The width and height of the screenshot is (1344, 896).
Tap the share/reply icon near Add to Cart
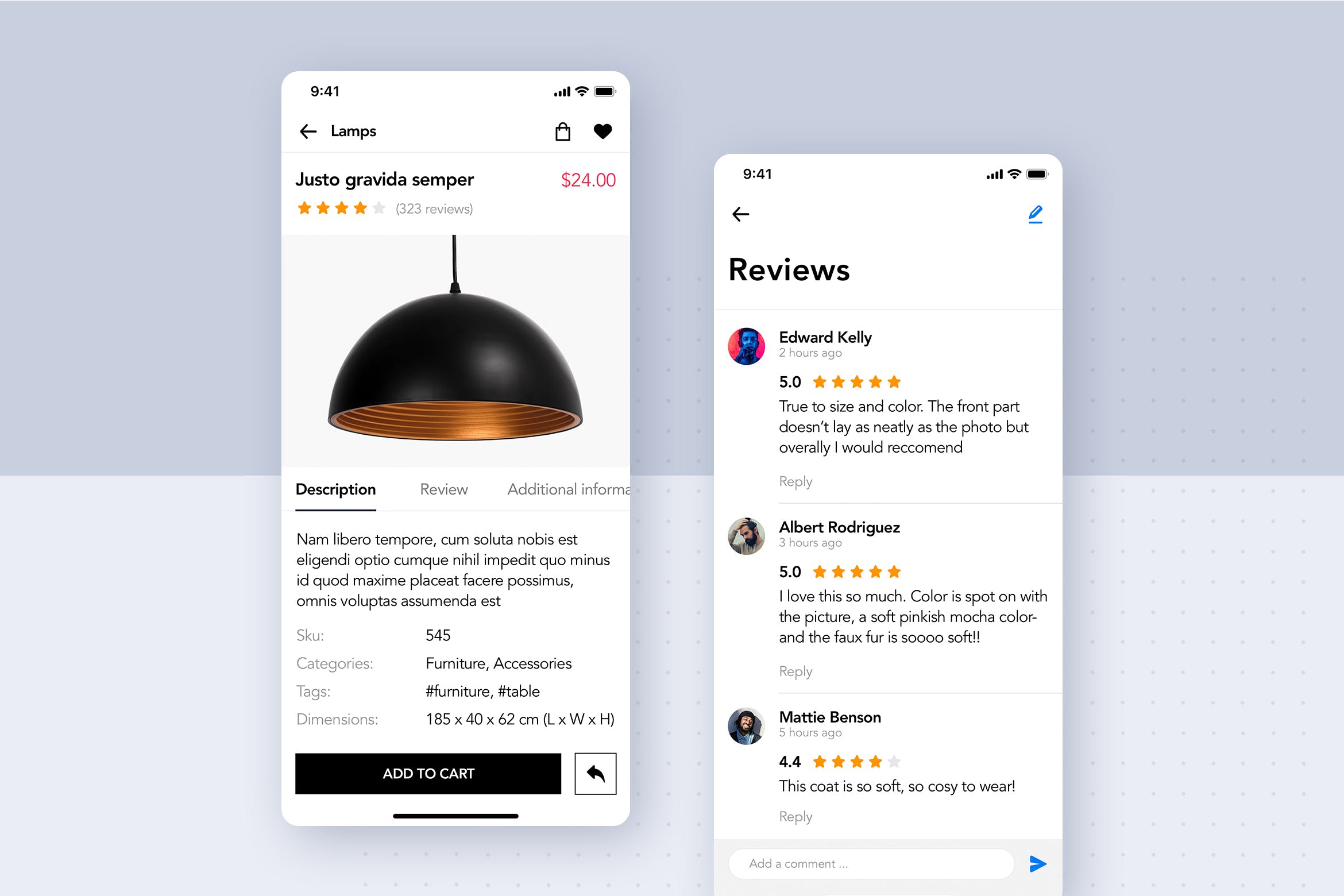click(x=597, y=773)
